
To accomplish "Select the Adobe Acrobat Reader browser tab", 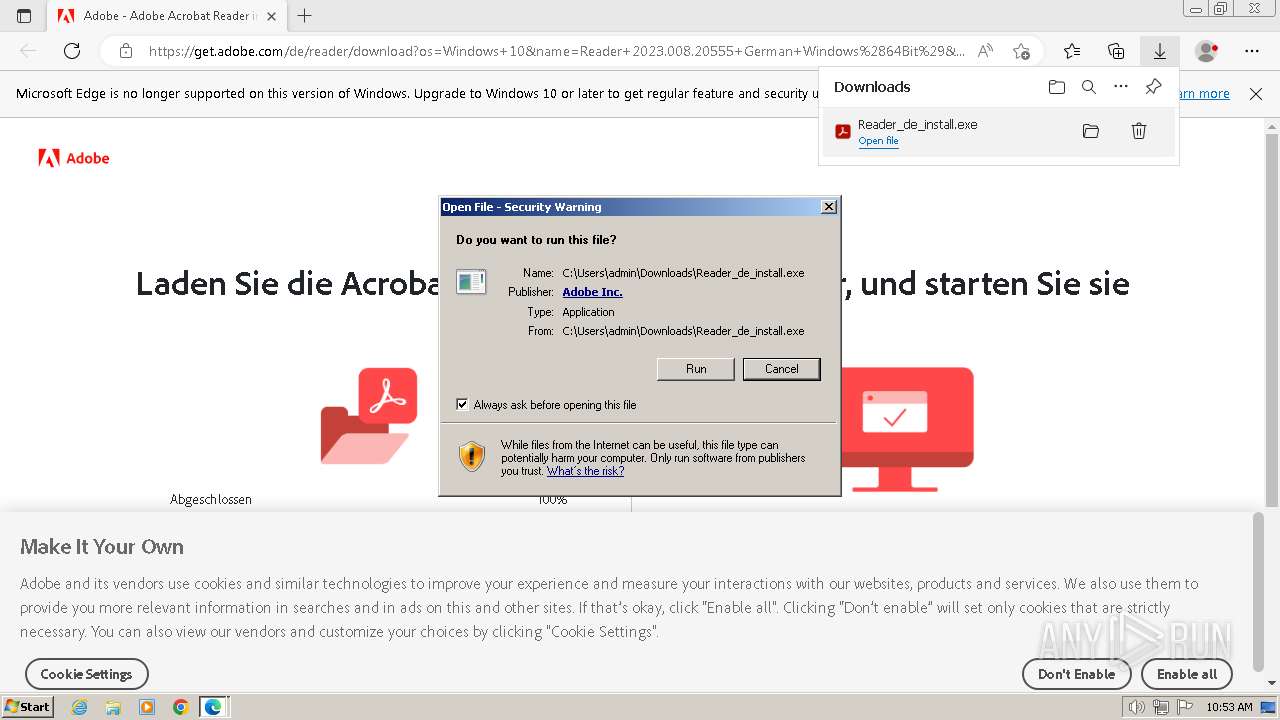I will click(166, 16).
